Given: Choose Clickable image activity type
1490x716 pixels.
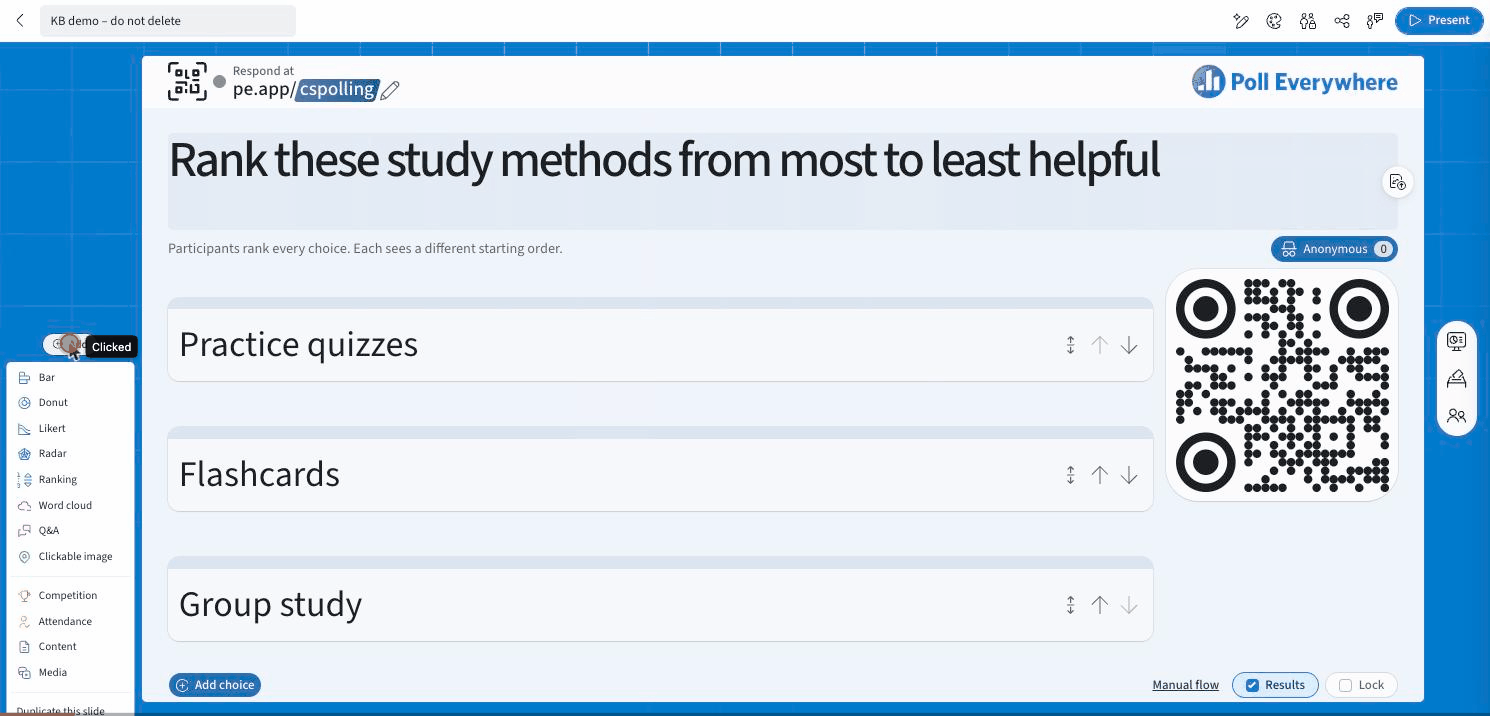Looking at the screenshot, I should click(75, 556).
